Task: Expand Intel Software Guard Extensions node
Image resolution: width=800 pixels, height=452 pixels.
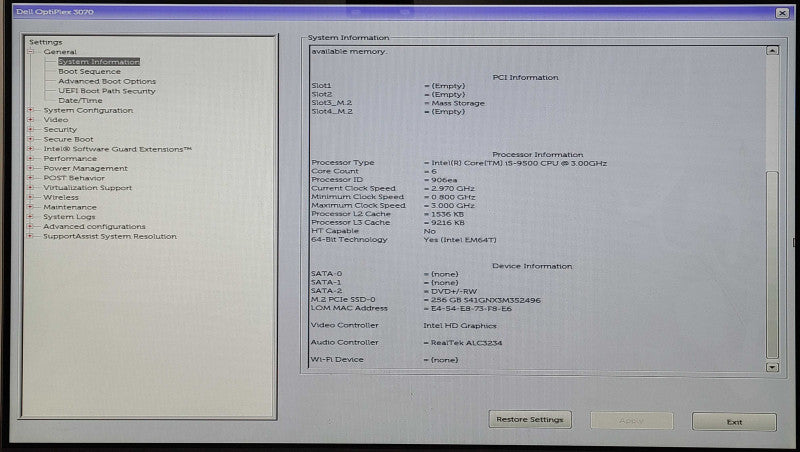Action: tap(31, 149)
